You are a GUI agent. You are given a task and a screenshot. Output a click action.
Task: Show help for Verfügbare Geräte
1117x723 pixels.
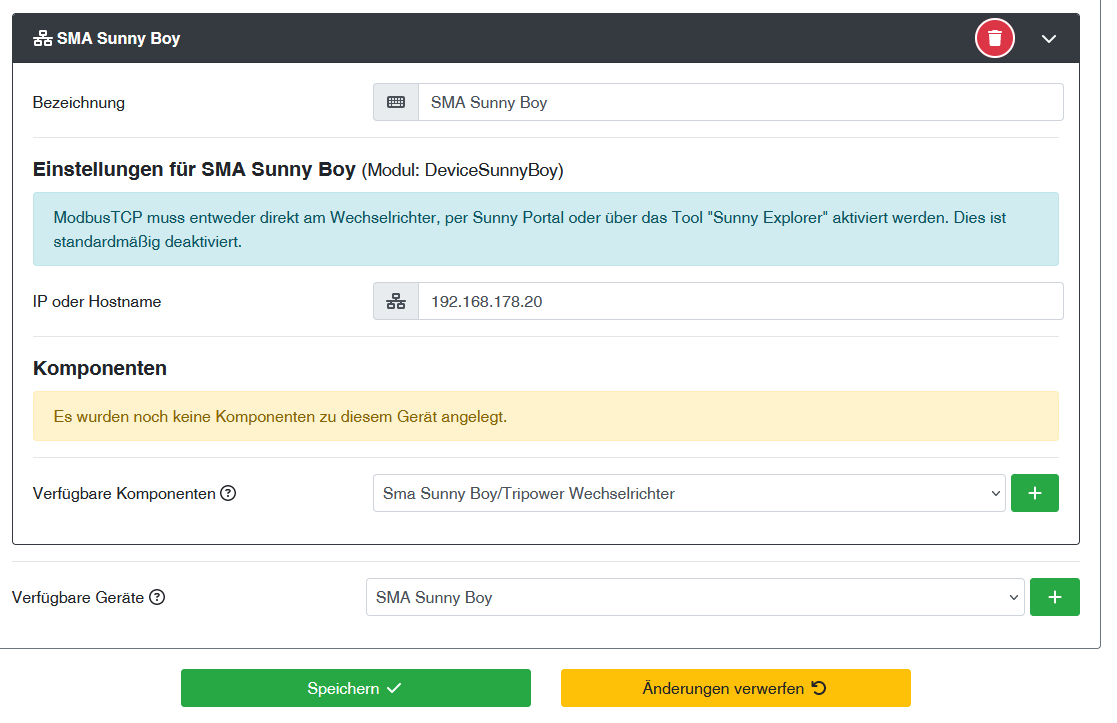click(x=157, y=597)
